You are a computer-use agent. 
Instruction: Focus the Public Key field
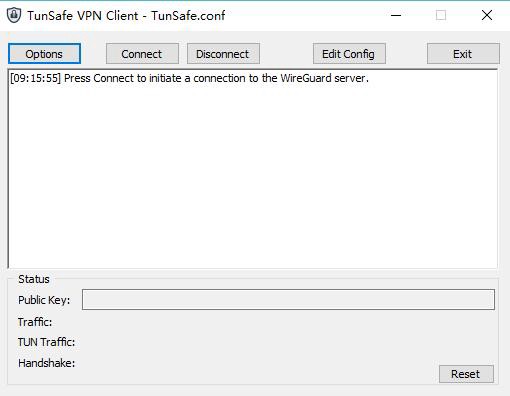(x=288, y=299)
